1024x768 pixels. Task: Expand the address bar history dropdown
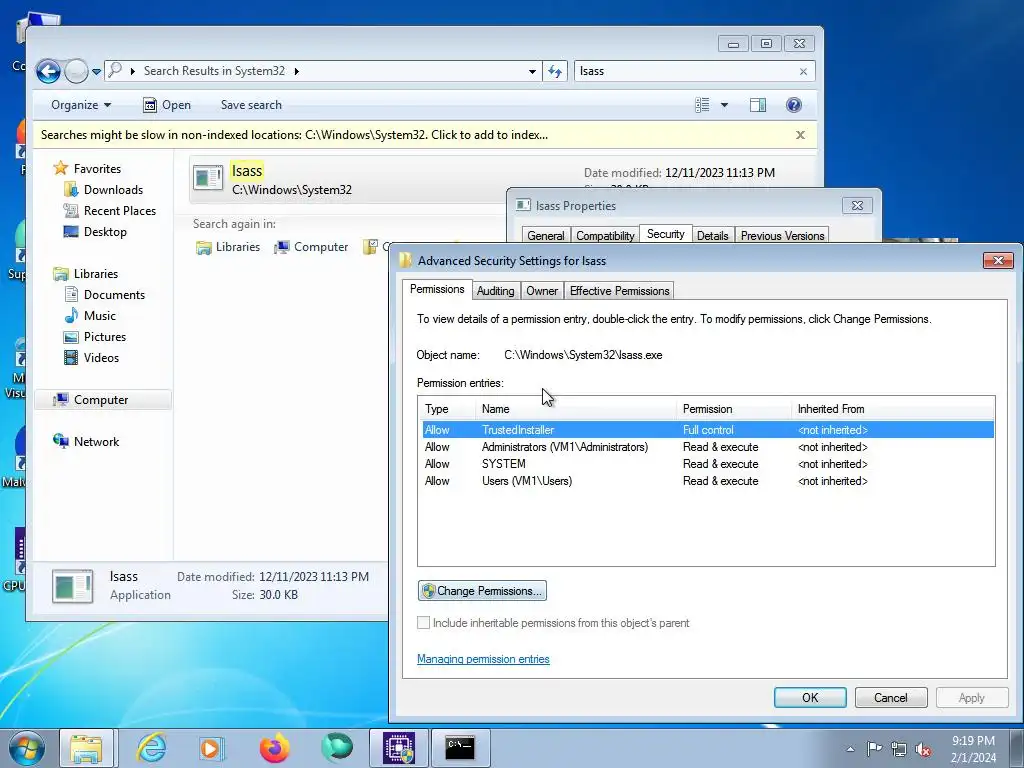pyautogui.click(x=532, y=72)
